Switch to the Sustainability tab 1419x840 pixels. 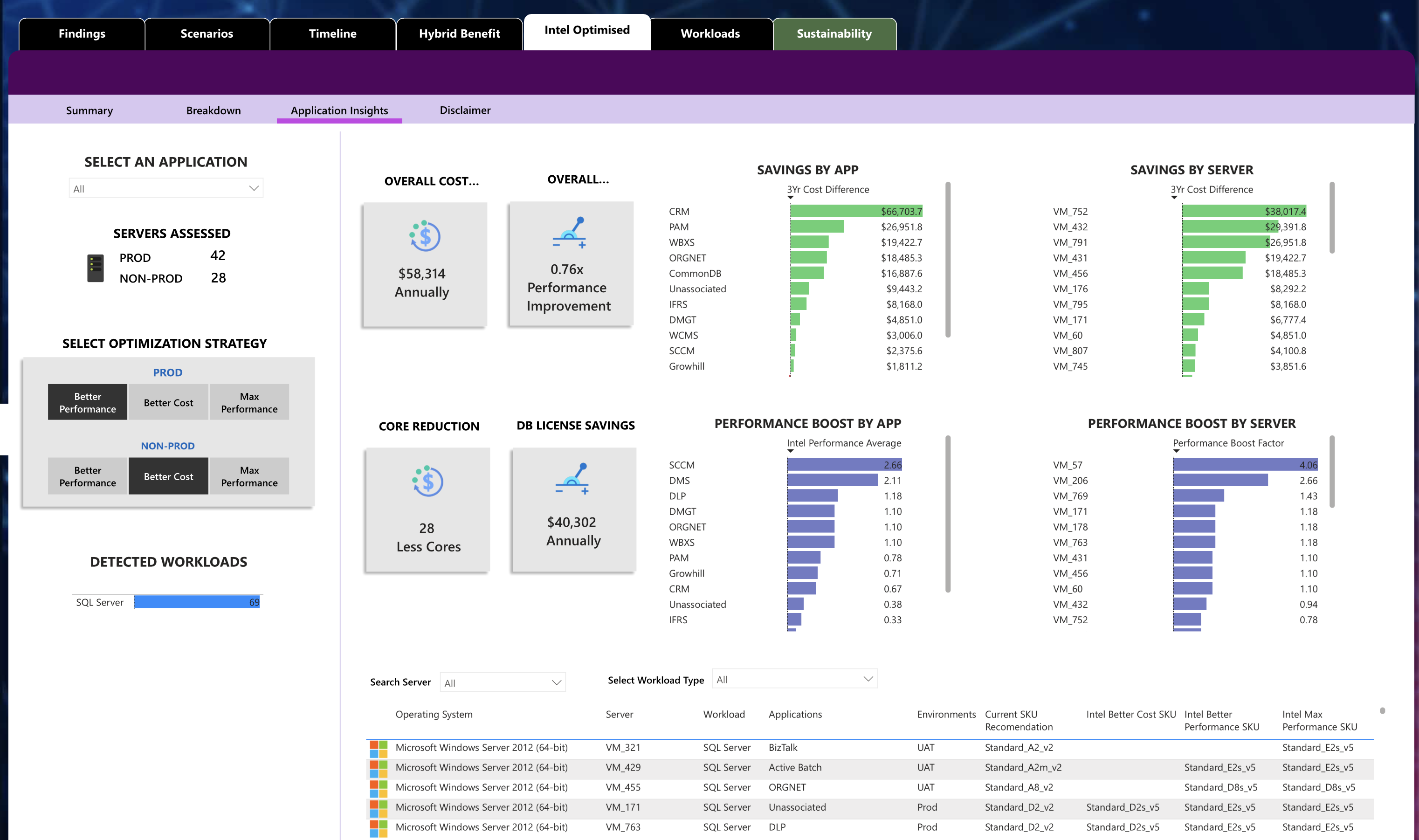pos(834,34)
